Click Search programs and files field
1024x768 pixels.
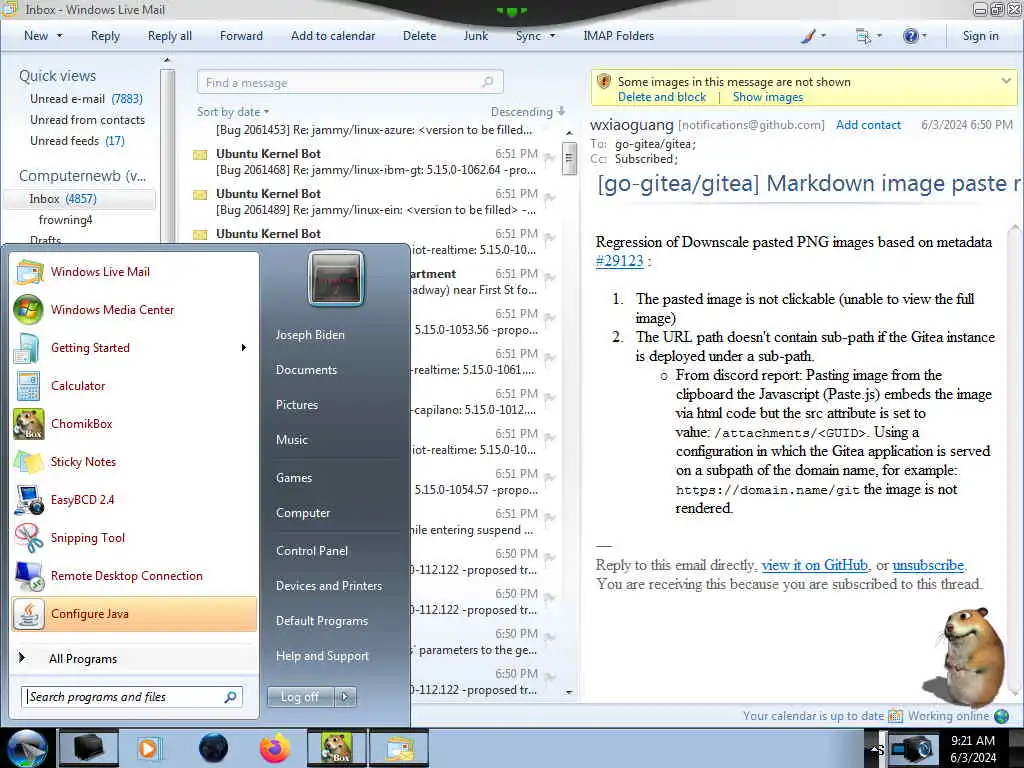click(x=133, y=697)
